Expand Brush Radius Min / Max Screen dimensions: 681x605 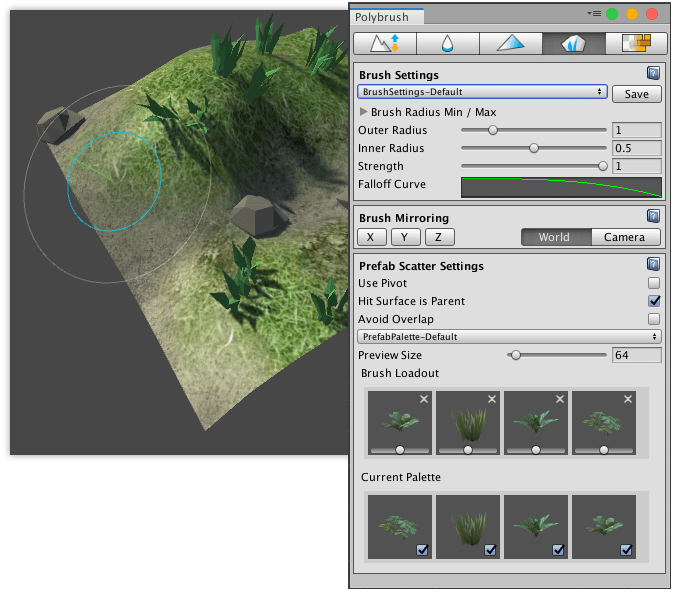(x=363, y=112)
